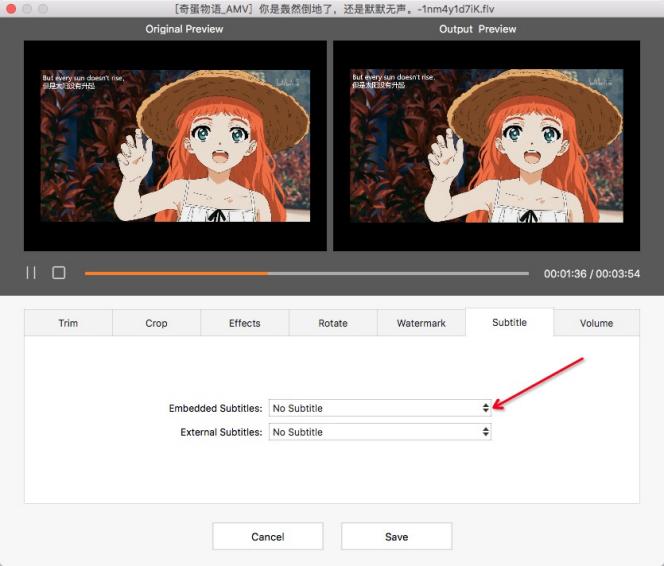Go to the Effects tab
The height and width of the screenshot is (566, 664).
[x=244, y=323]
